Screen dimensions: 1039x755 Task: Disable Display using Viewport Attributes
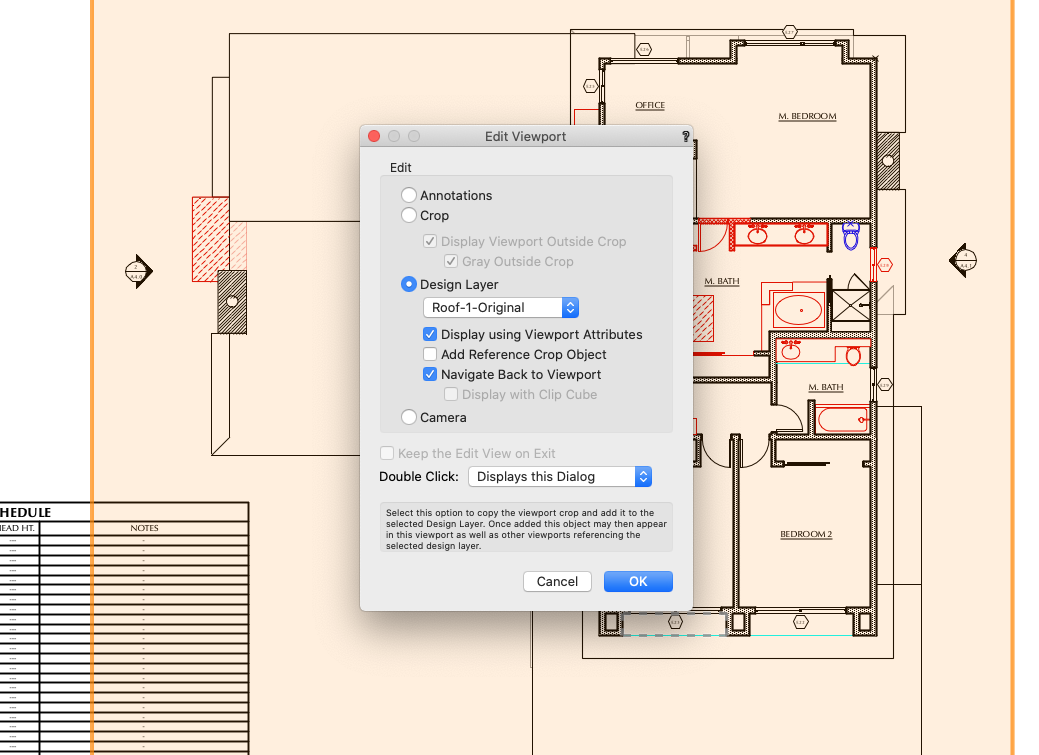pyautogui.click(x=430, y=334)
